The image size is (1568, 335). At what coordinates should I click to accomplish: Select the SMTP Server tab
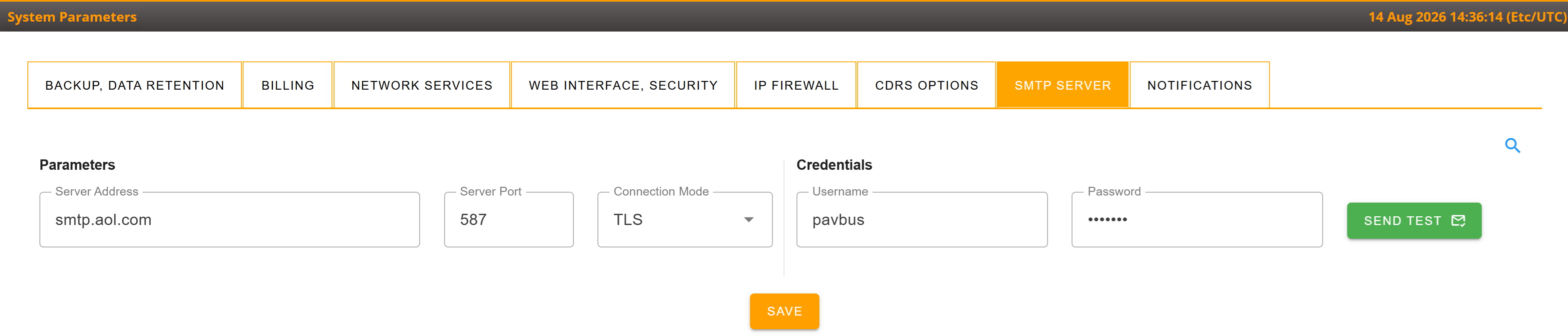1062,86
